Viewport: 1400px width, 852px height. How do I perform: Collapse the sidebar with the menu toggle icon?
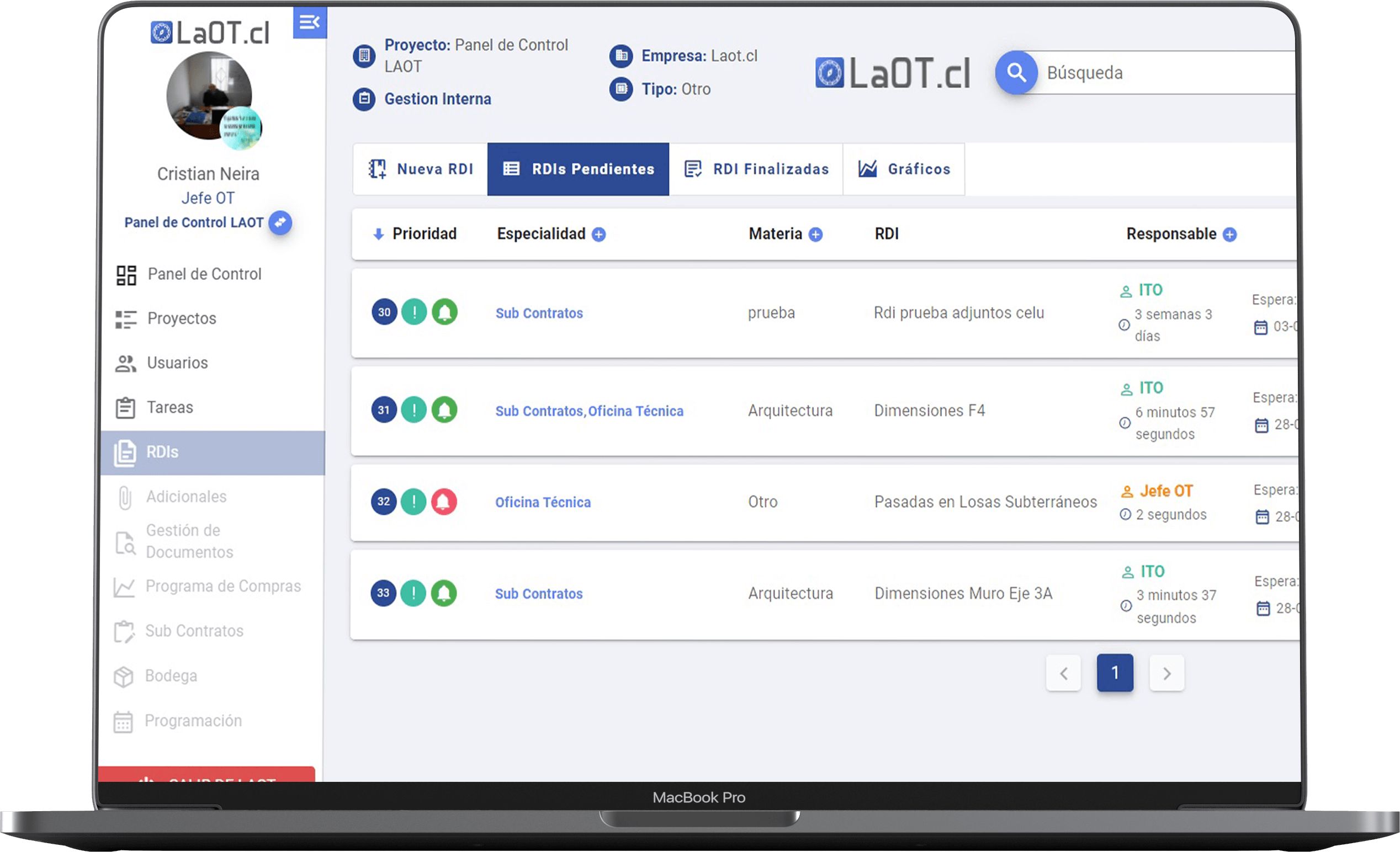tap(310, 22)
